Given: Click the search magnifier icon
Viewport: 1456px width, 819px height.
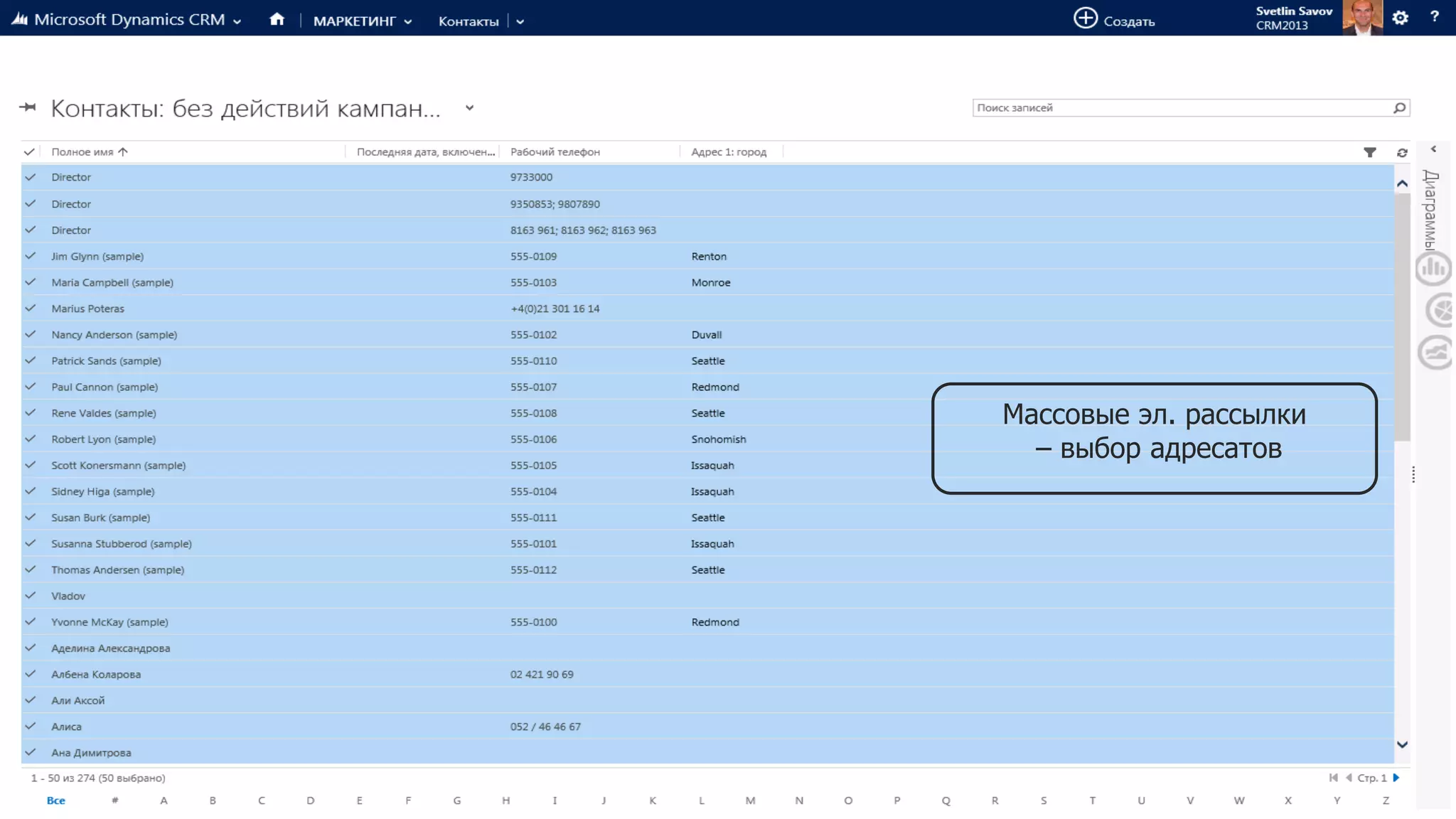Looking at the screenshot, I should [1399, 108].
